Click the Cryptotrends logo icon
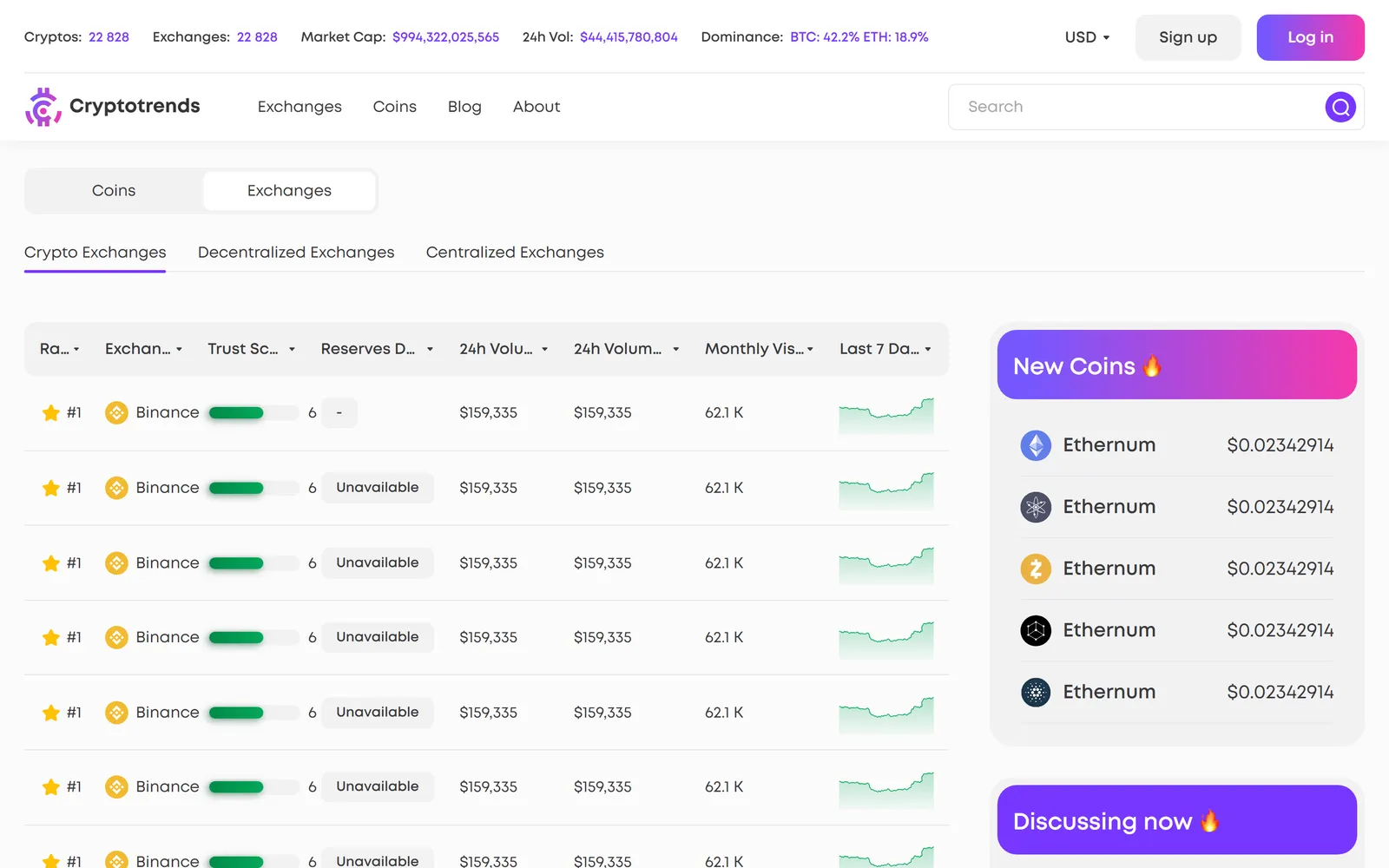1389x868 pixels. click(x=43, y=107)
